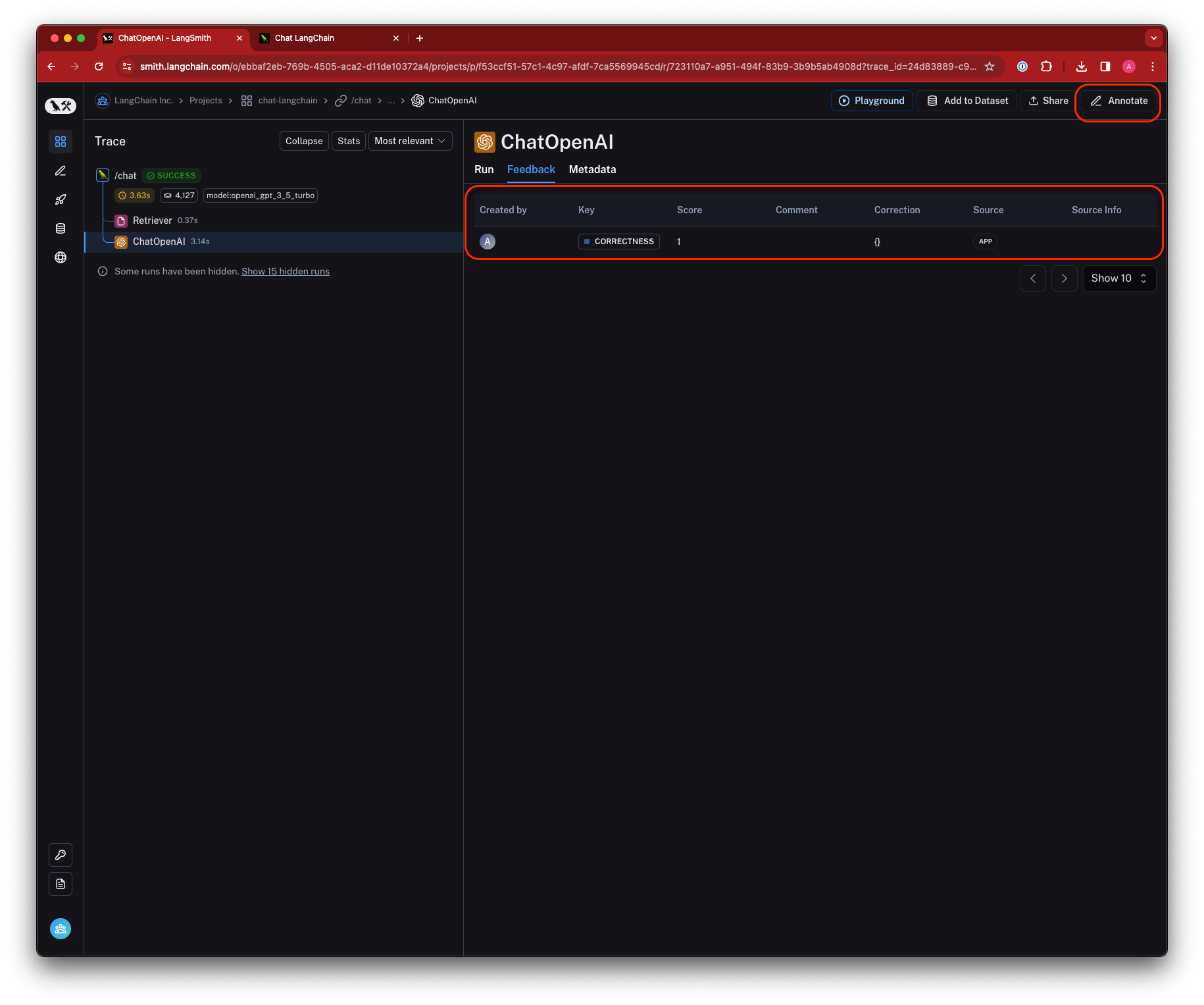This screenshot has width=1204, height=1005.
Task: Click ChatOpenAI in the breadcrumb
Action: (452, 101)
